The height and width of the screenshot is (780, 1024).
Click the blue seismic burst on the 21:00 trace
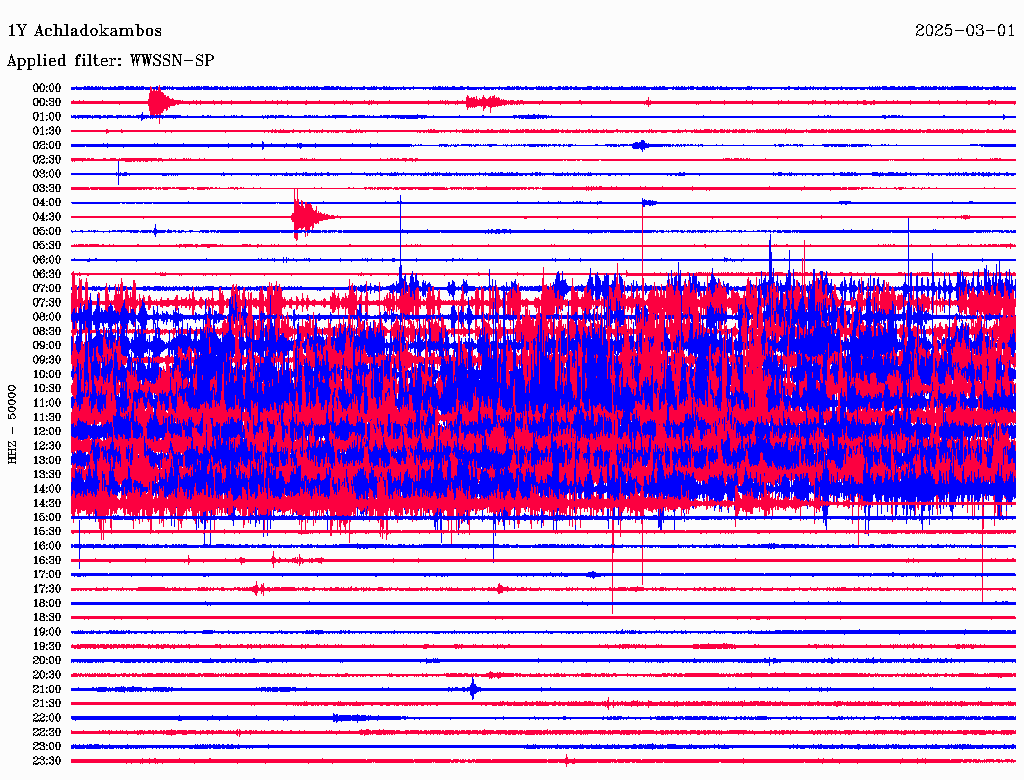pos(473,689)
